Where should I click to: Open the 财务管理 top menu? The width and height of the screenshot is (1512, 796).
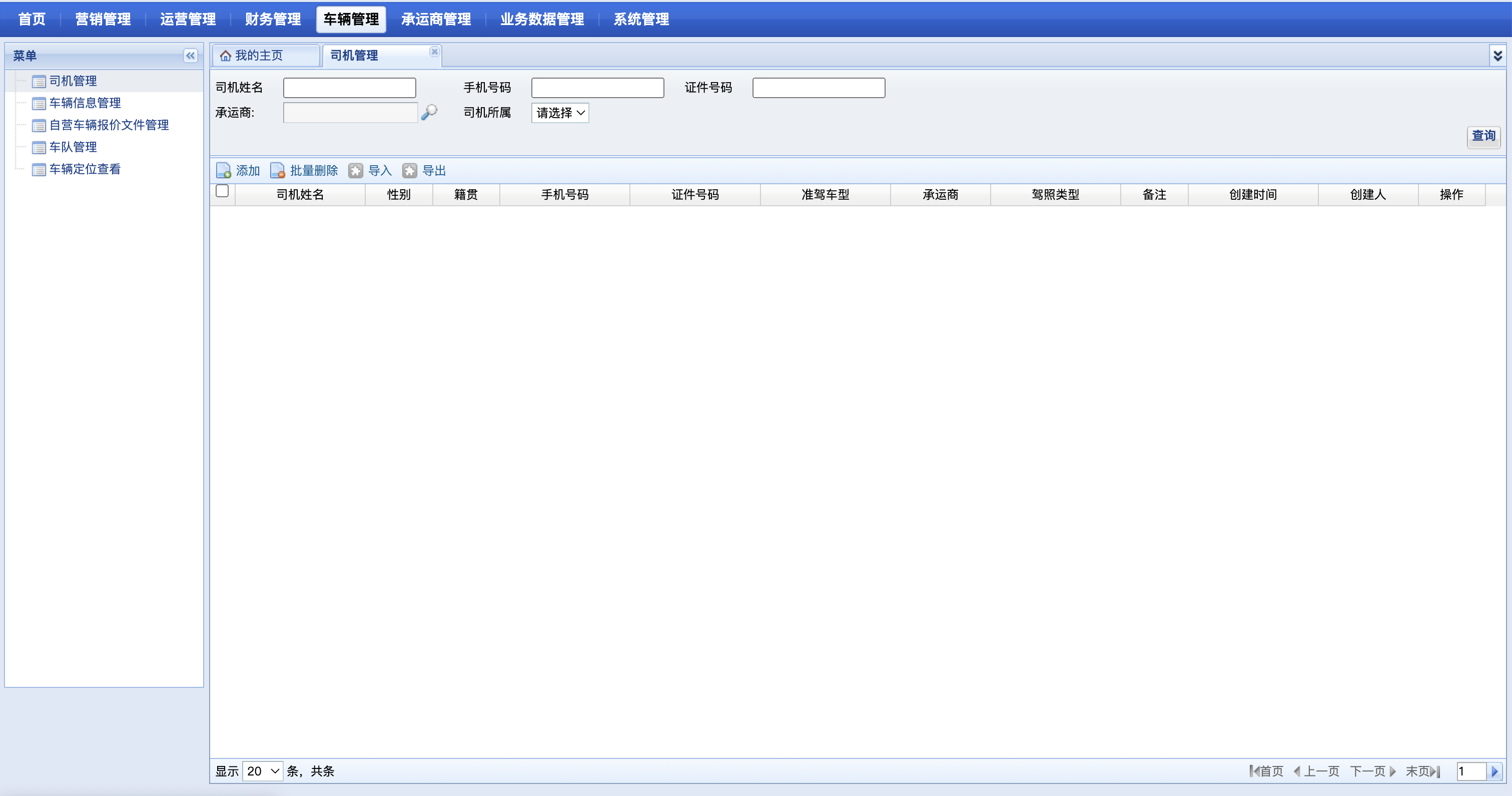coord(273,19)
